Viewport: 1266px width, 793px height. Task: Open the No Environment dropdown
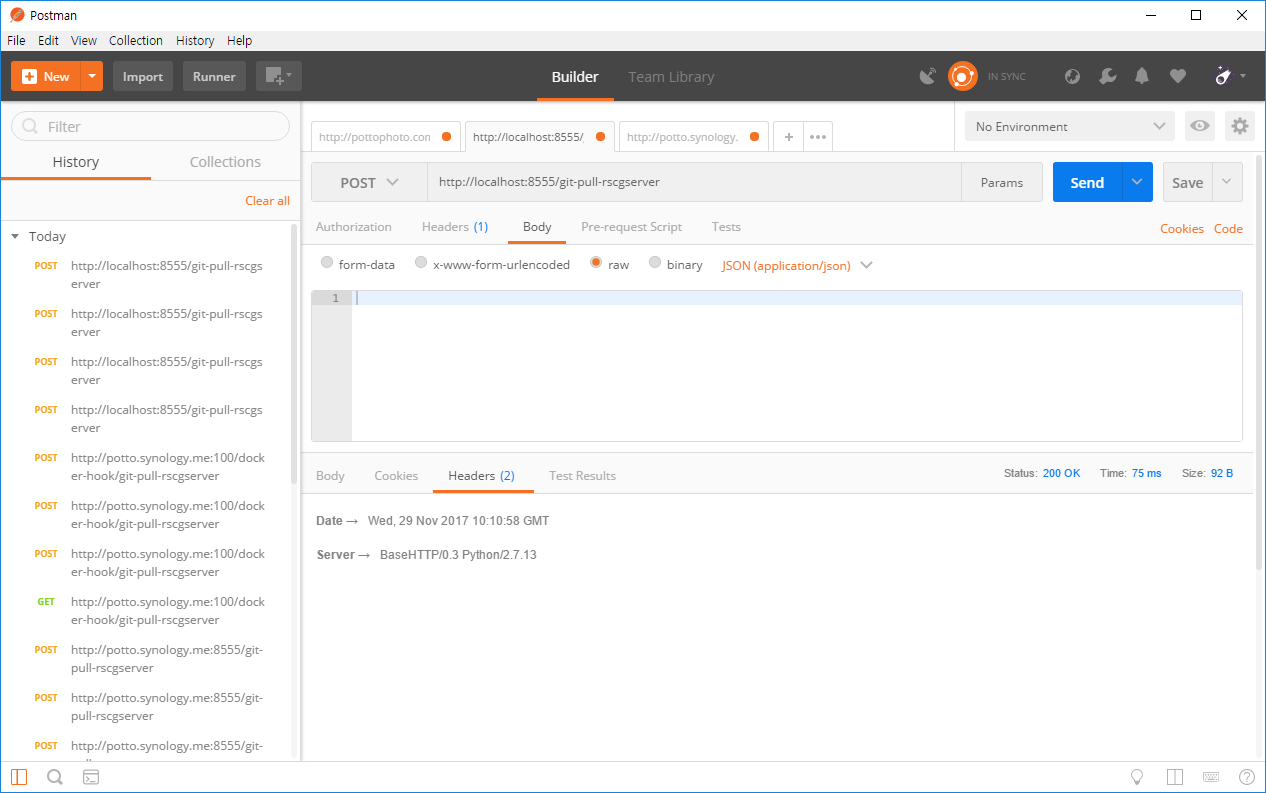[x=1069, y=126]
